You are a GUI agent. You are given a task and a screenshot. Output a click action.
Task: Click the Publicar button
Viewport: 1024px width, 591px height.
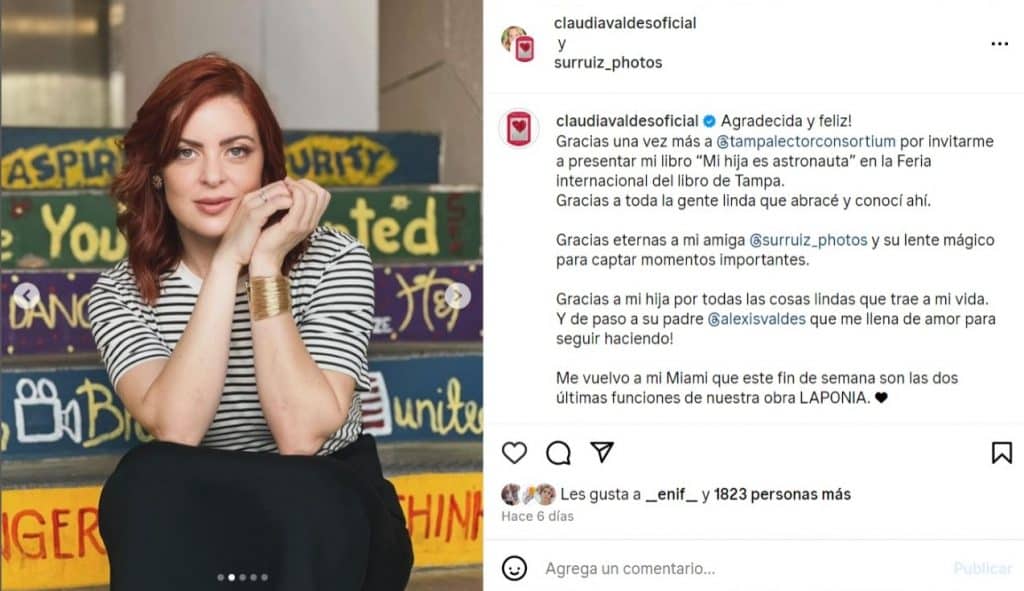[982, 569]
